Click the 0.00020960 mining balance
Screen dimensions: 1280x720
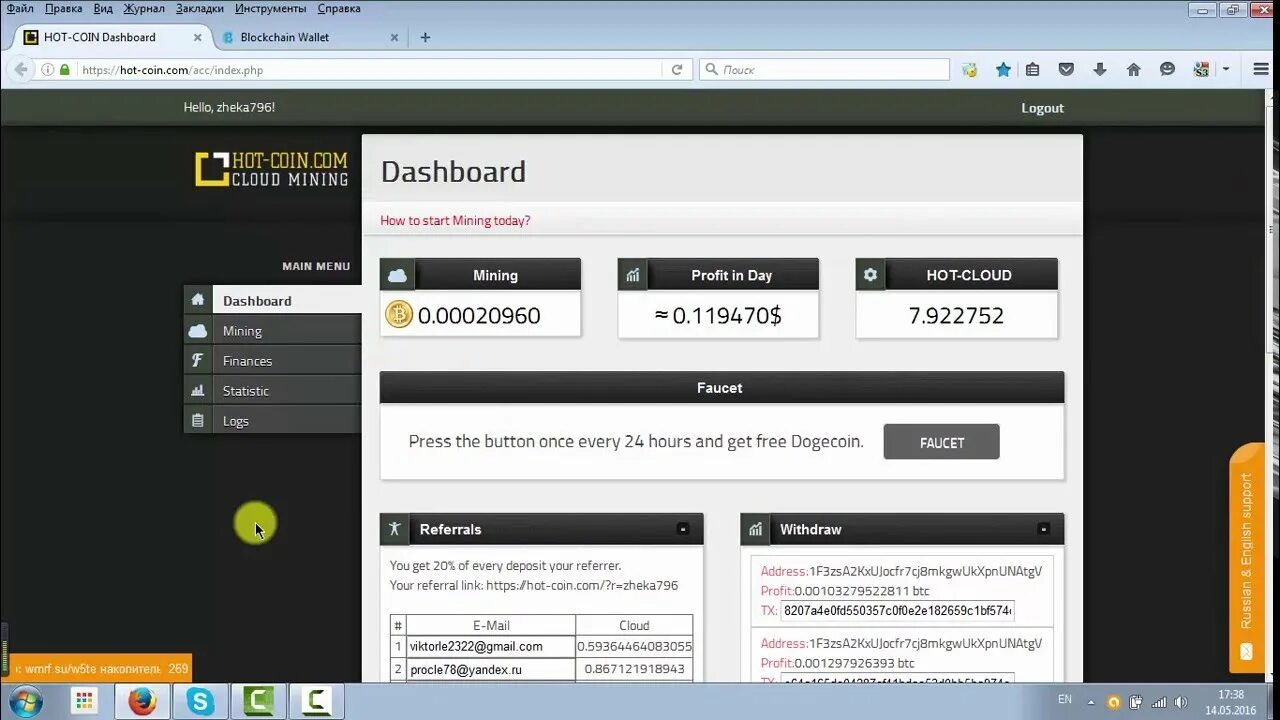[479, 316]
